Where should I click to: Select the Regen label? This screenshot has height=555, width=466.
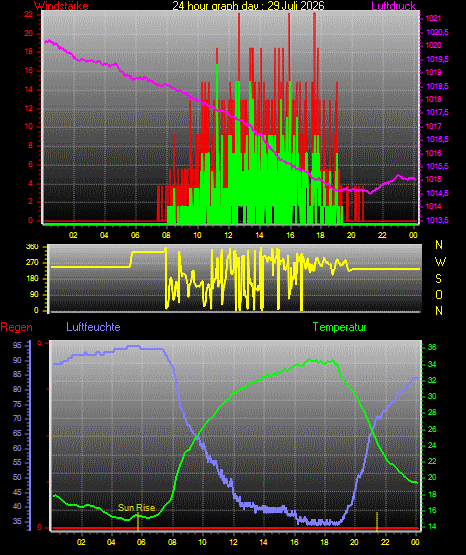pyautogui.click(x=16, y=327)
